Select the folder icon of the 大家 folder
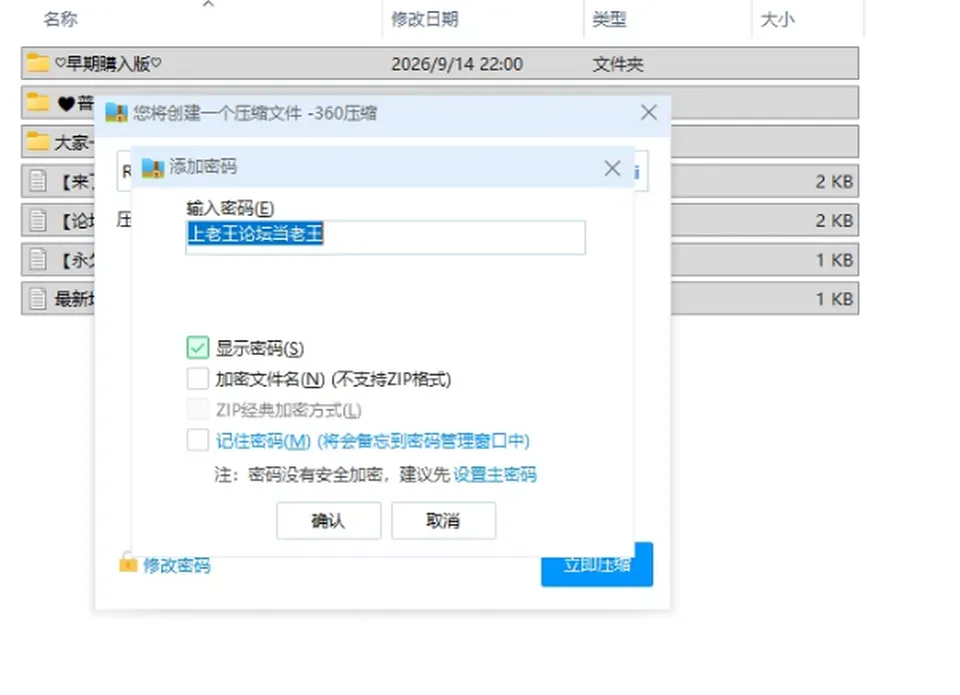 [x=37, y=141]
